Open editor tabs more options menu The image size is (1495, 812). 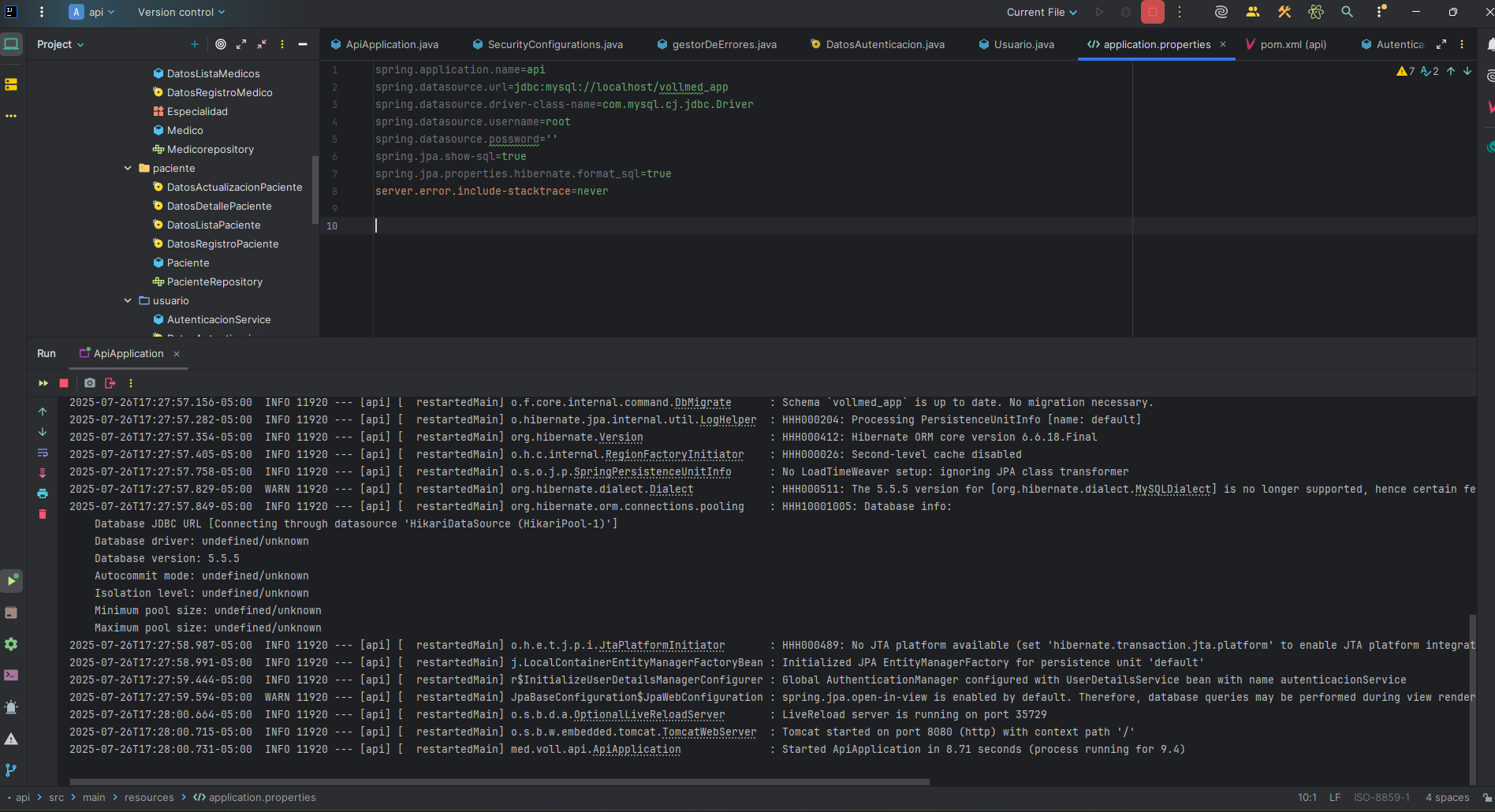(x=1462, y=44)
